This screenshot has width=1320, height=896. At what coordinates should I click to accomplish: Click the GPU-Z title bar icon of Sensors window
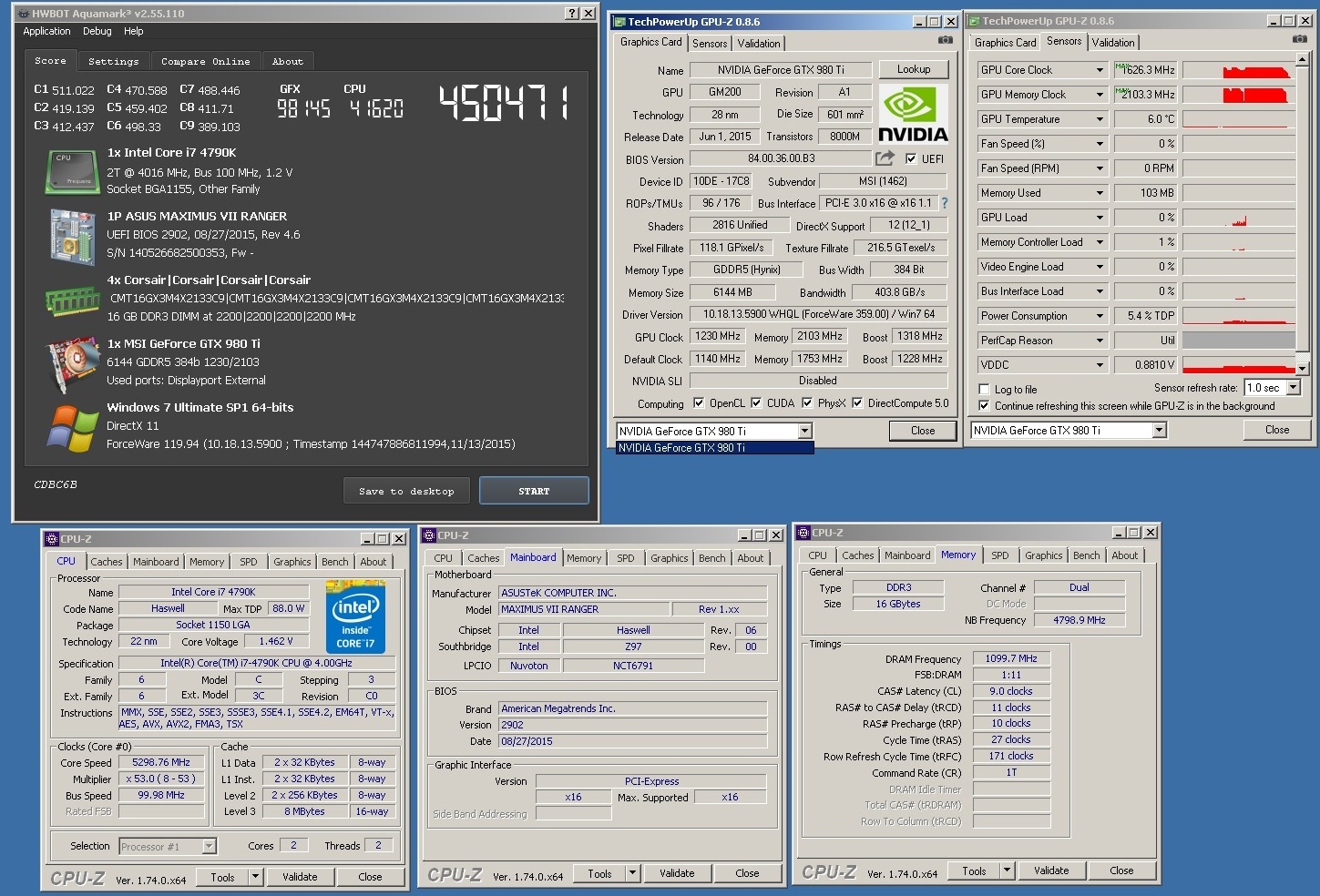pos(974,21)
